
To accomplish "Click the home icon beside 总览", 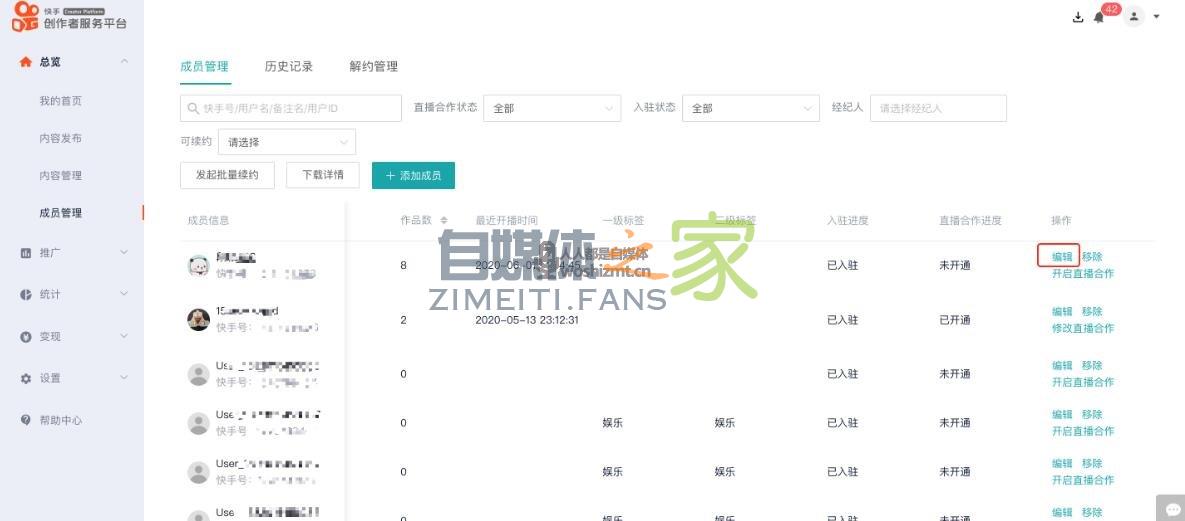I will tap(26, 62).
